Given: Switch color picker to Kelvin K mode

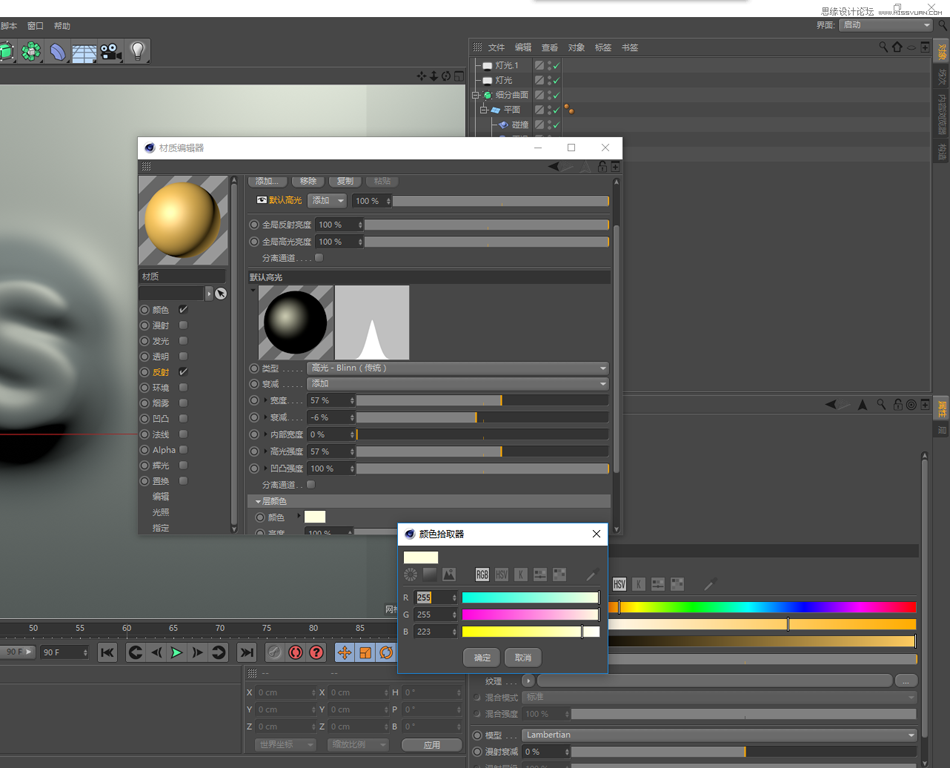Looking at the screenshot, I should pos(520,574).
